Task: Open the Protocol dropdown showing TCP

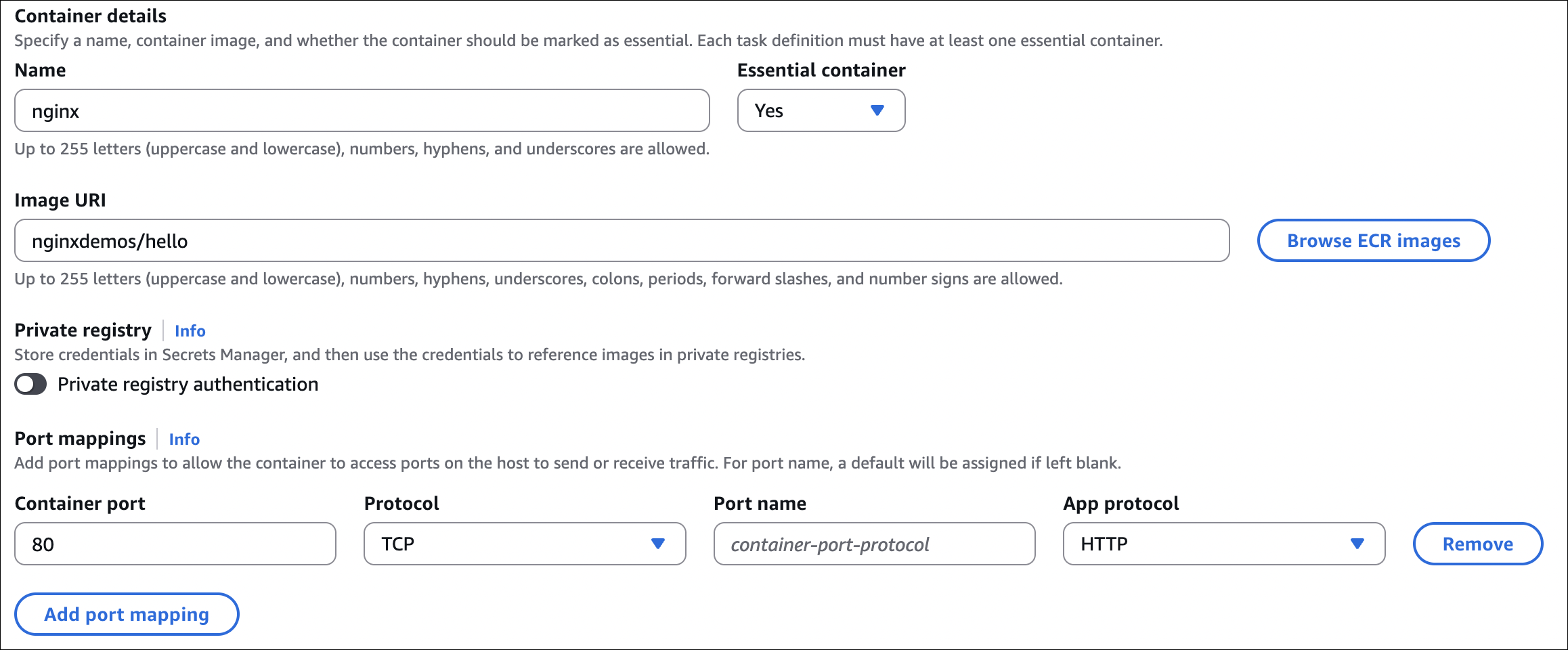Action: pos(524,544)
